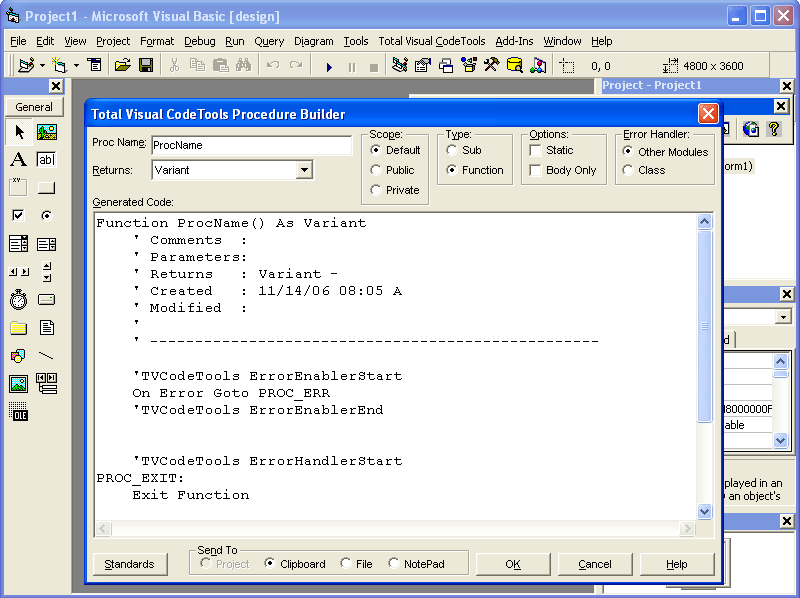Open the Properties Window toolbar icon
The height and width of the screenshot is (598, 800).
tap(422, 65)
